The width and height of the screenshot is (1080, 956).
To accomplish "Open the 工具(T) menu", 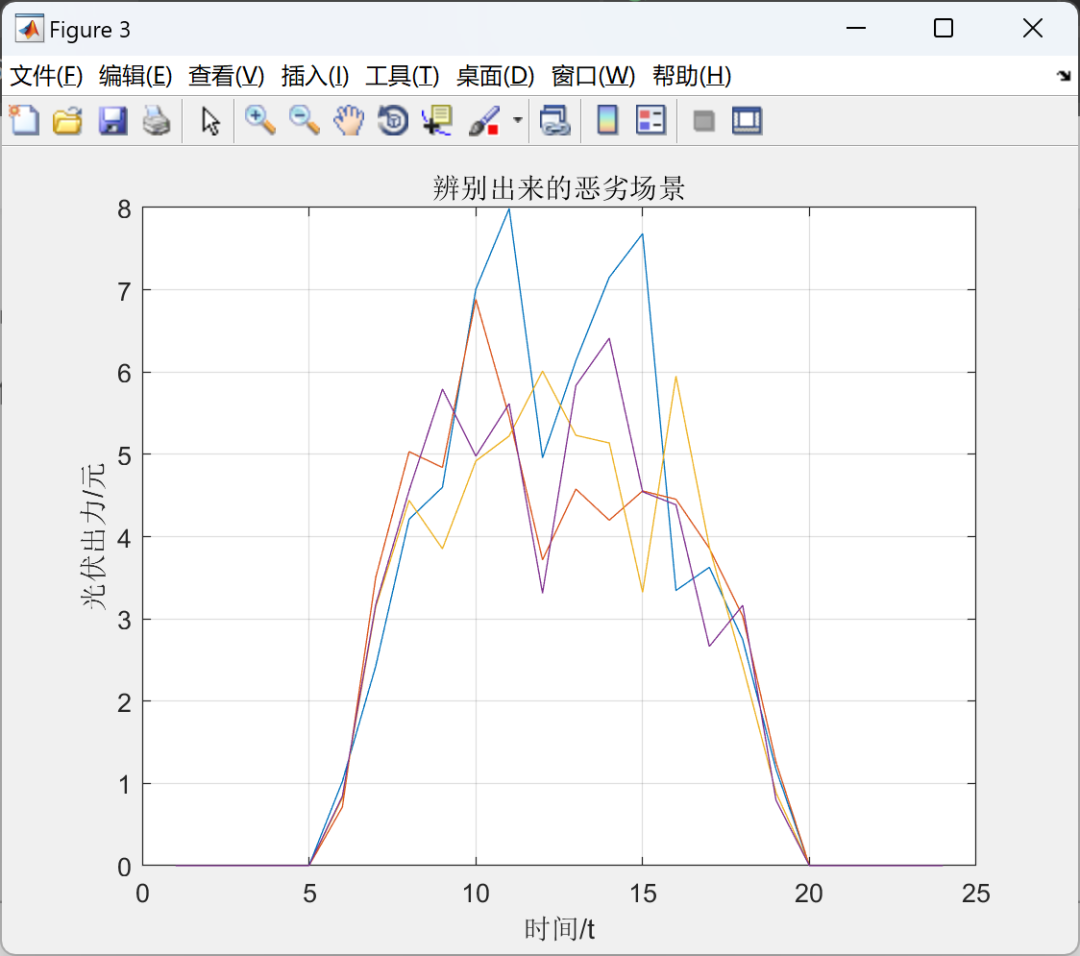I will click(402, 76).
